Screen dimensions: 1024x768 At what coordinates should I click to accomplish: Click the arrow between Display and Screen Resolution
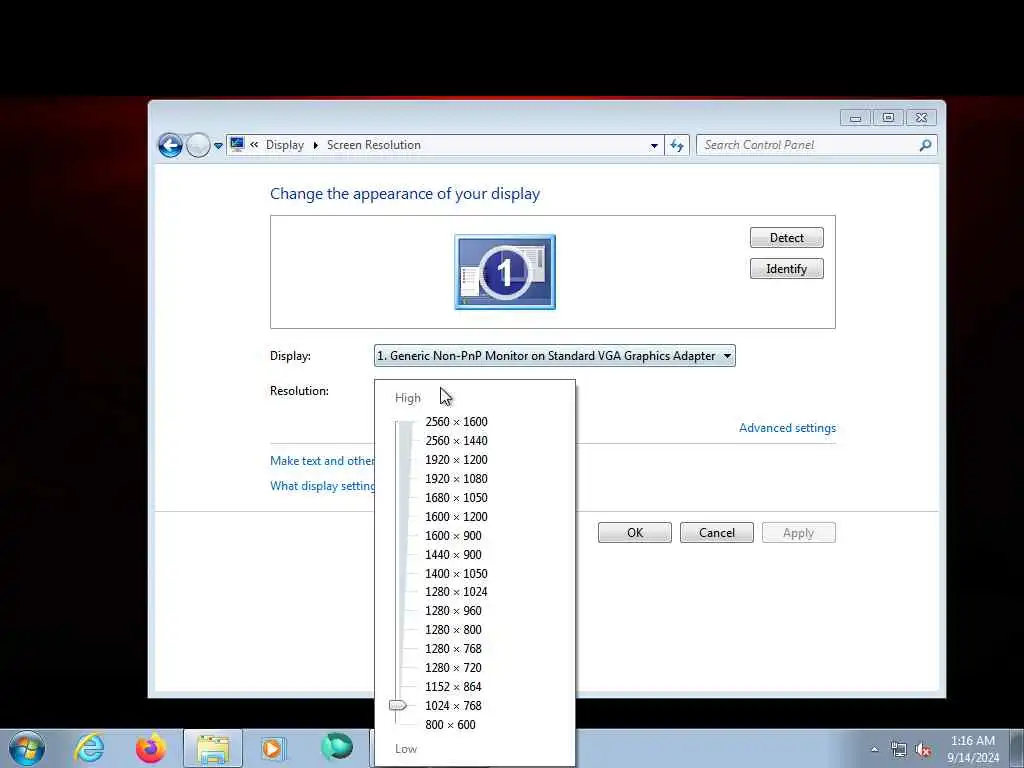[x=315, y=145]
